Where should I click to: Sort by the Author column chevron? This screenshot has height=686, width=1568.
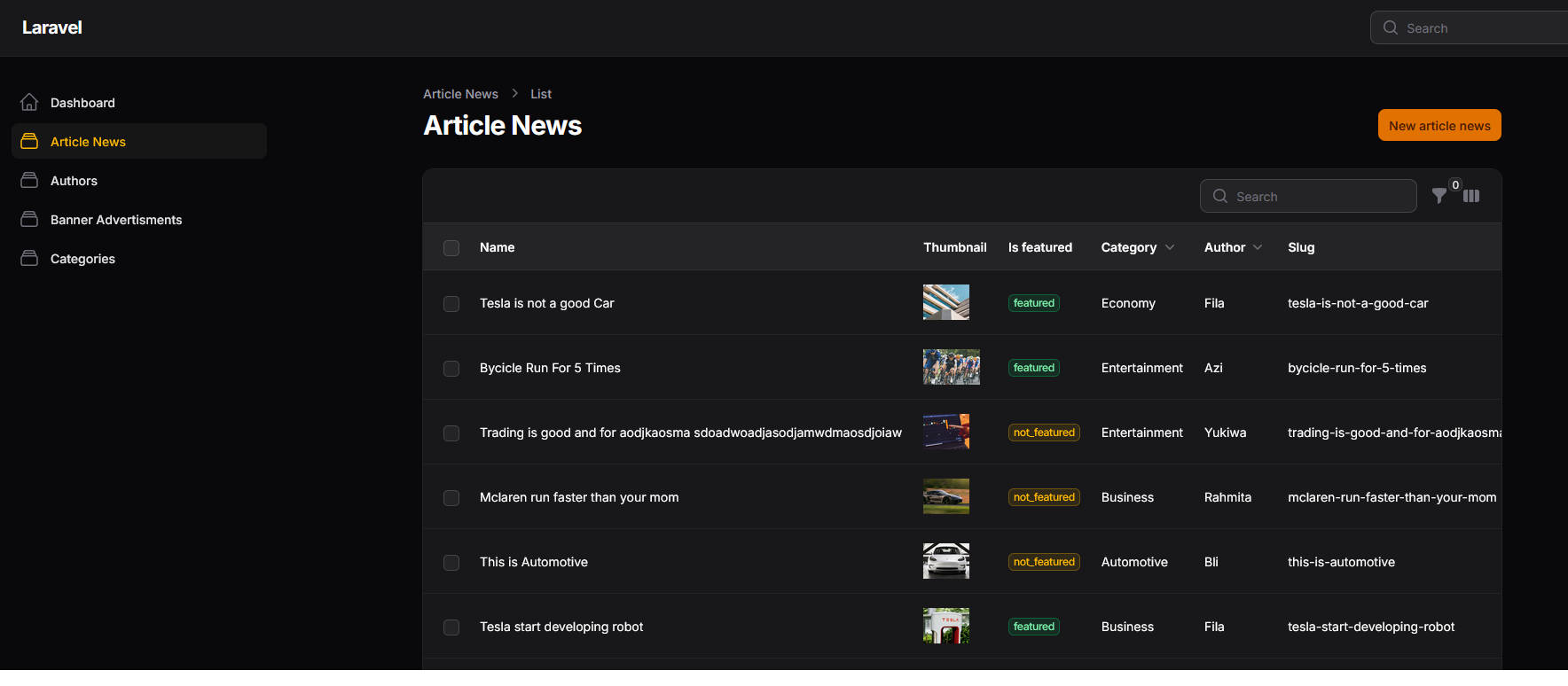coord(1258,247)
